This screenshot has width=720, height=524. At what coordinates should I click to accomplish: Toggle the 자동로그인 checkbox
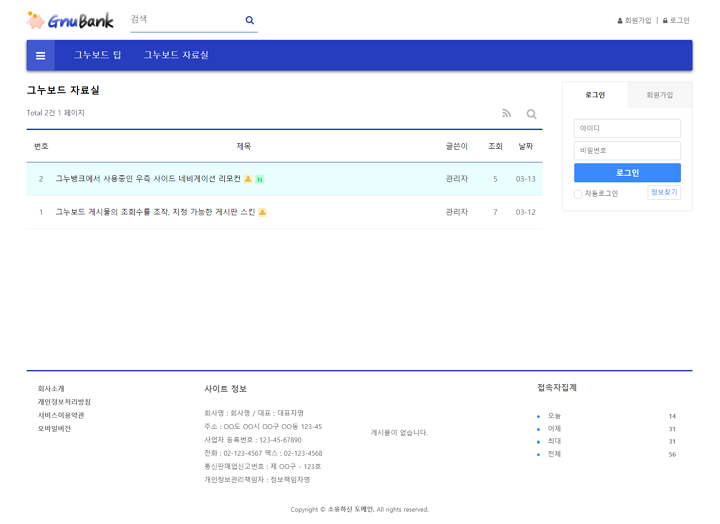578,194
